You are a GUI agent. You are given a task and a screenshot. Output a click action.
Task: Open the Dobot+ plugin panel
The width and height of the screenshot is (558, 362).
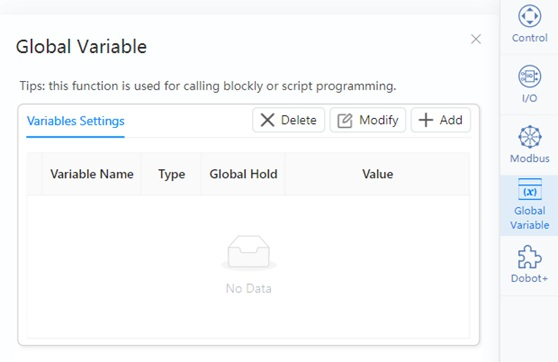point(530,264)
